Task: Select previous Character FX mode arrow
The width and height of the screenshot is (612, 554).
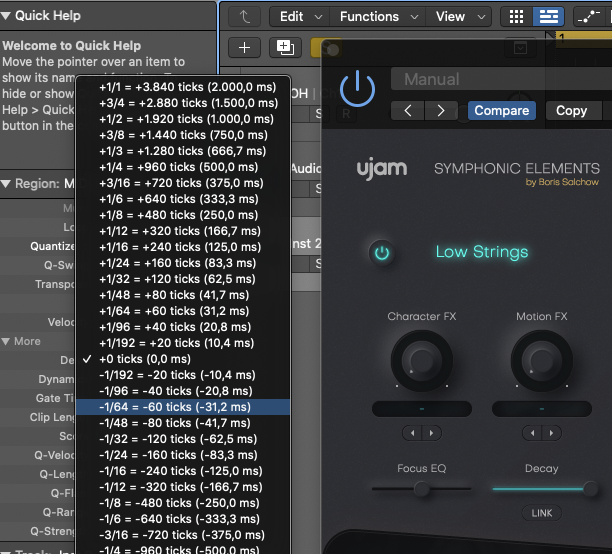Action: point(412,433)
